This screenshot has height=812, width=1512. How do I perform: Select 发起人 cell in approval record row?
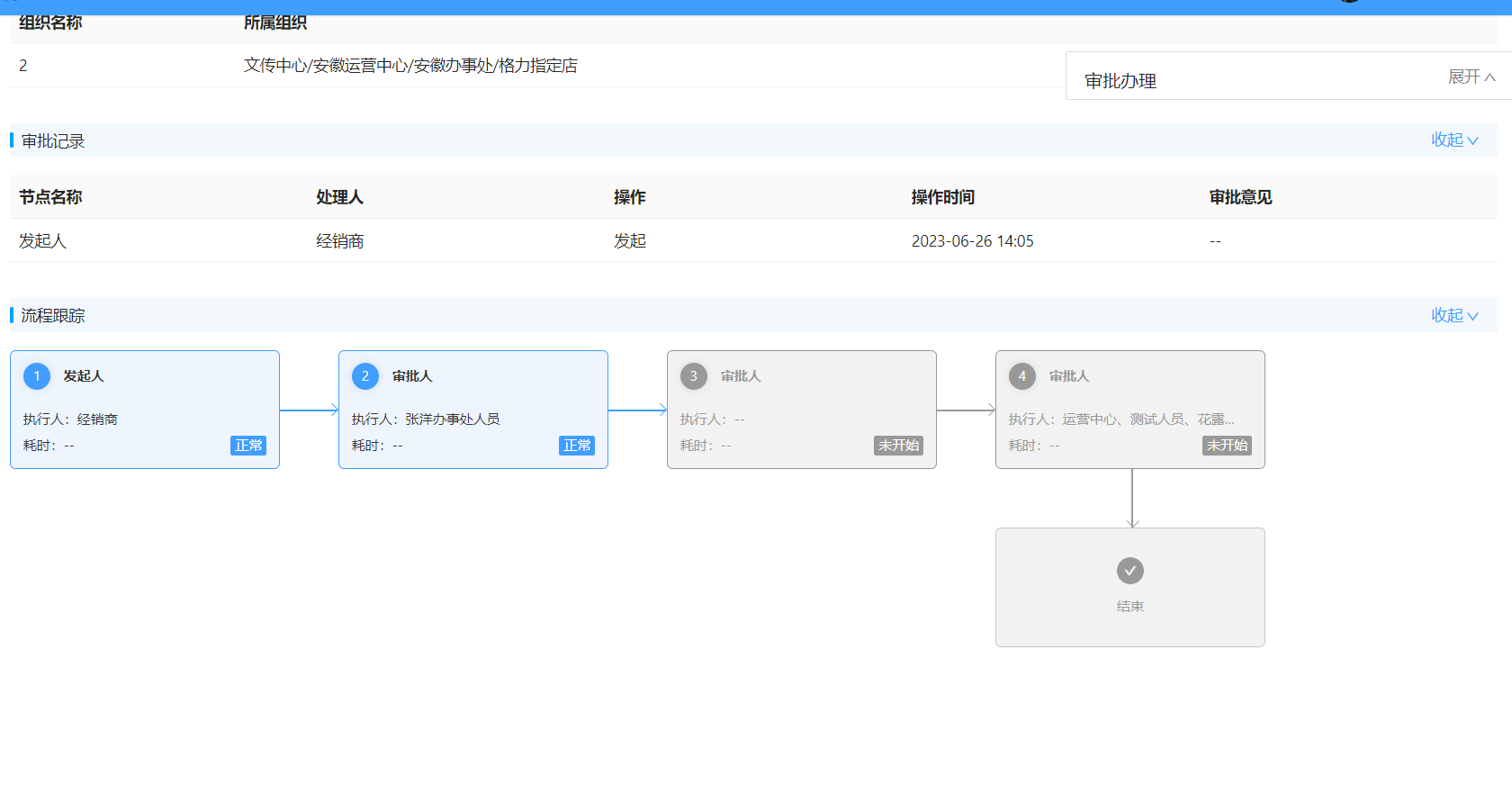coord(43,241)
